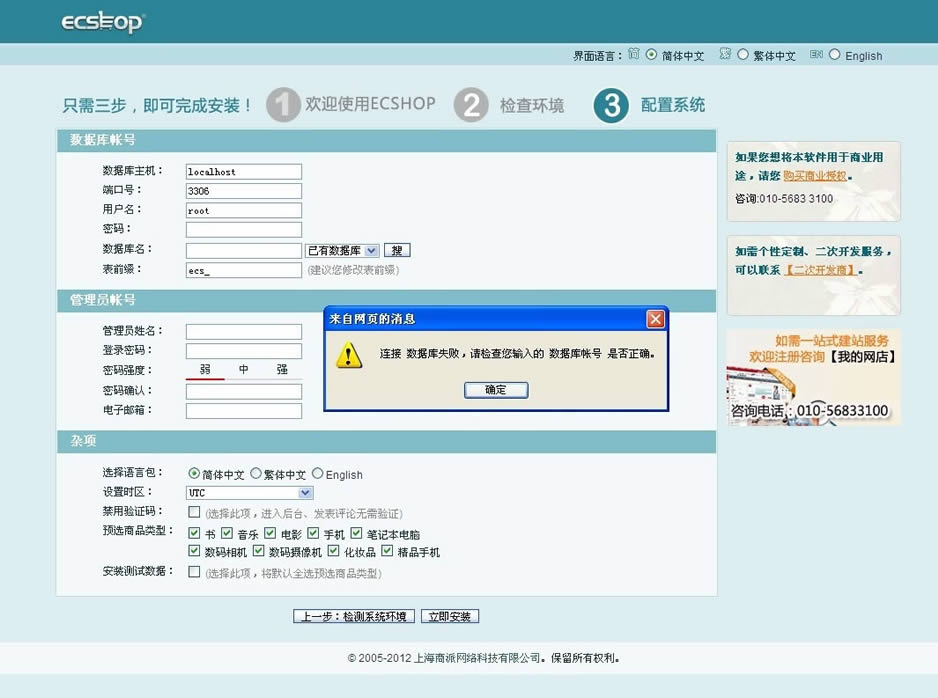Click the 建议您修改表前缀 hint text
The width and height of the screenshot is (938, 698).
point(353,270)
